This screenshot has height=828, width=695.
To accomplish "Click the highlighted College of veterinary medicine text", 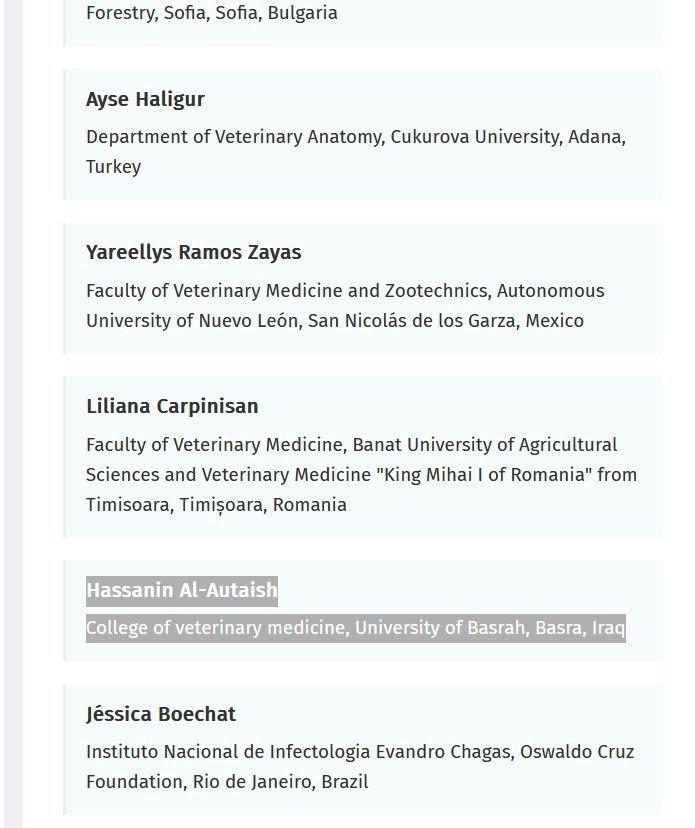I will pos(216,628).
